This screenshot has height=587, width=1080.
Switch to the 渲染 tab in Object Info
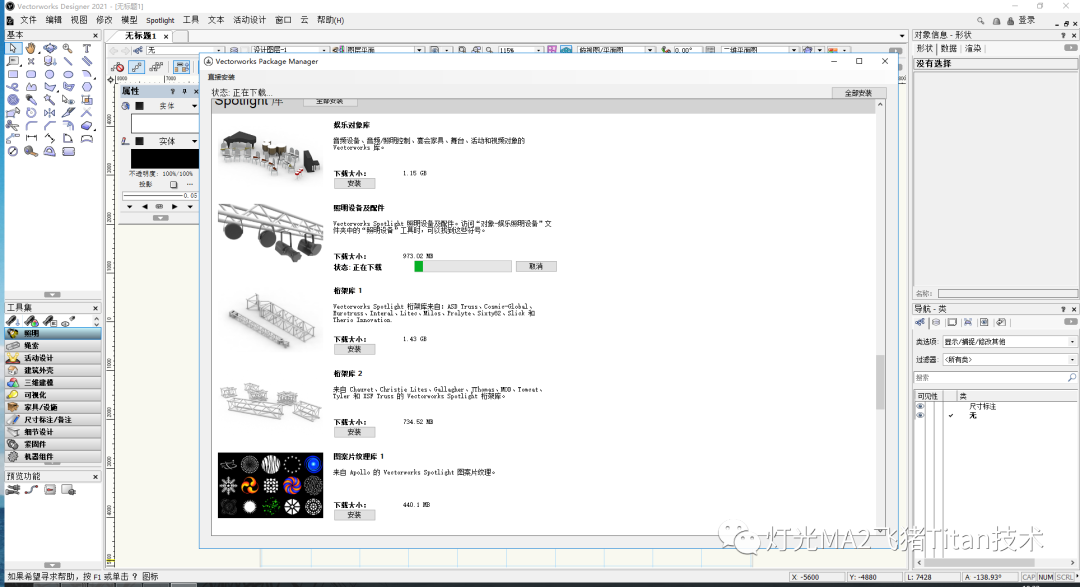973,49
